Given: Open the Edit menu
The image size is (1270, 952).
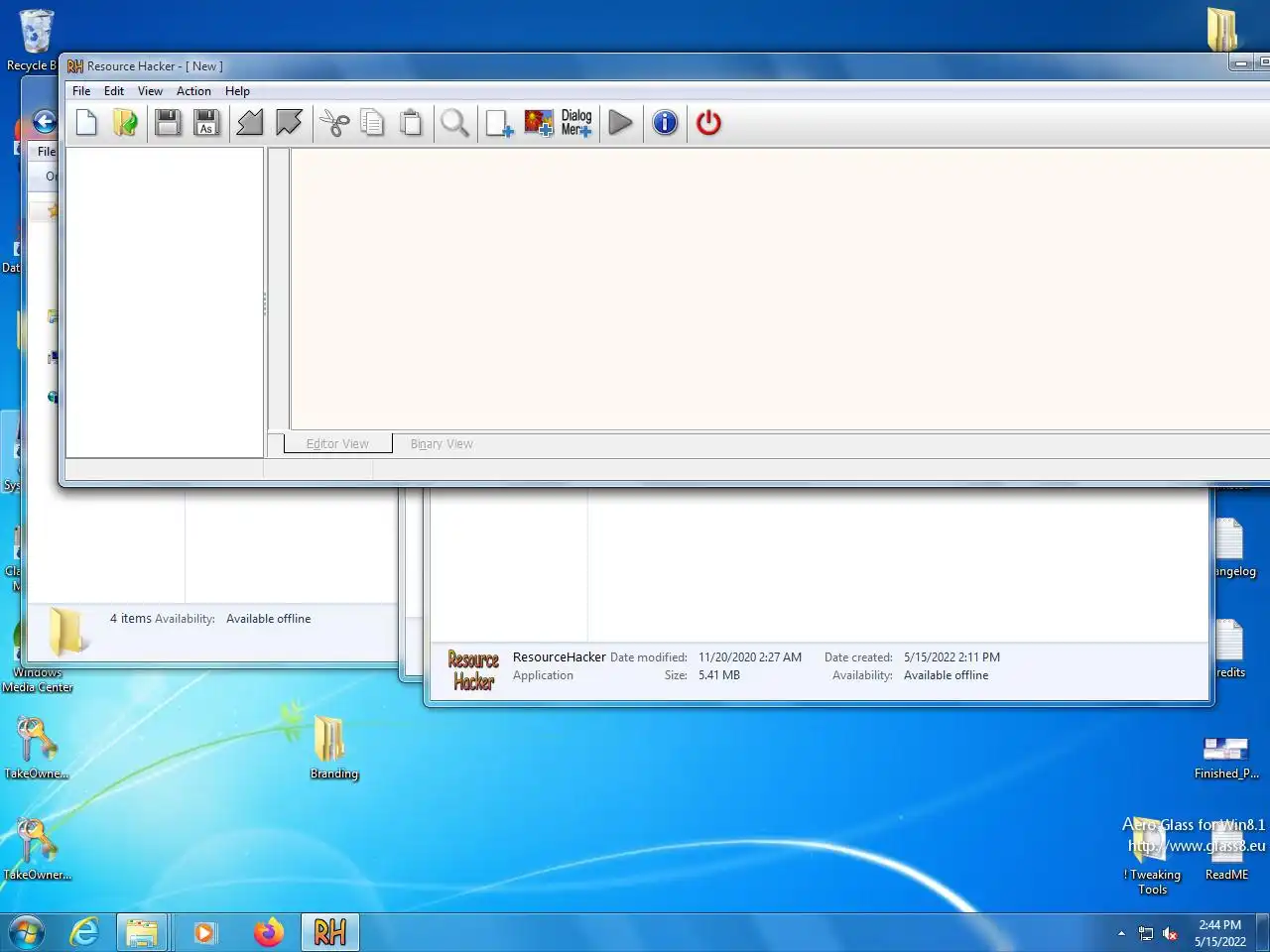Looking at the screenshot, I should click(114, 91).
